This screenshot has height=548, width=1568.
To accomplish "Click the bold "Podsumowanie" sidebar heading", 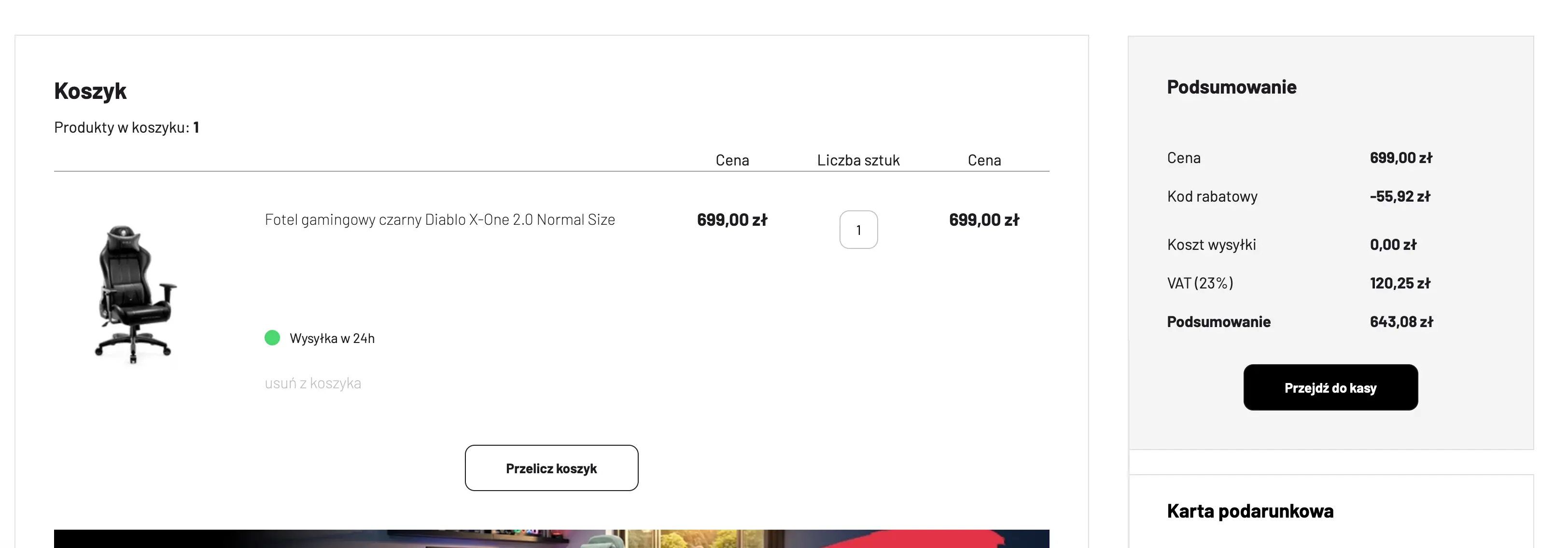I will click(1232, 87).
